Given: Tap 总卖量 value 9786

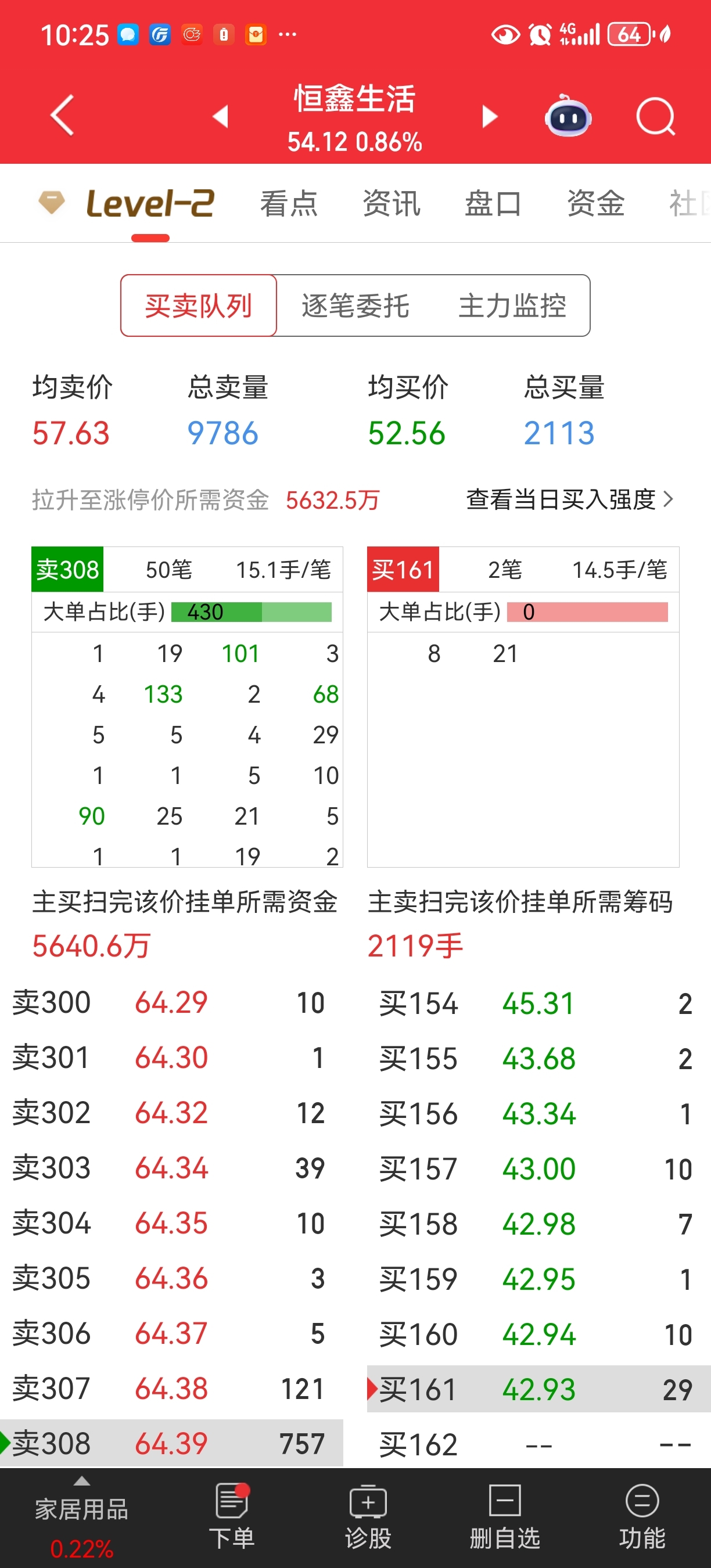Looking at the screenshot, I should [x=223, y=433].
